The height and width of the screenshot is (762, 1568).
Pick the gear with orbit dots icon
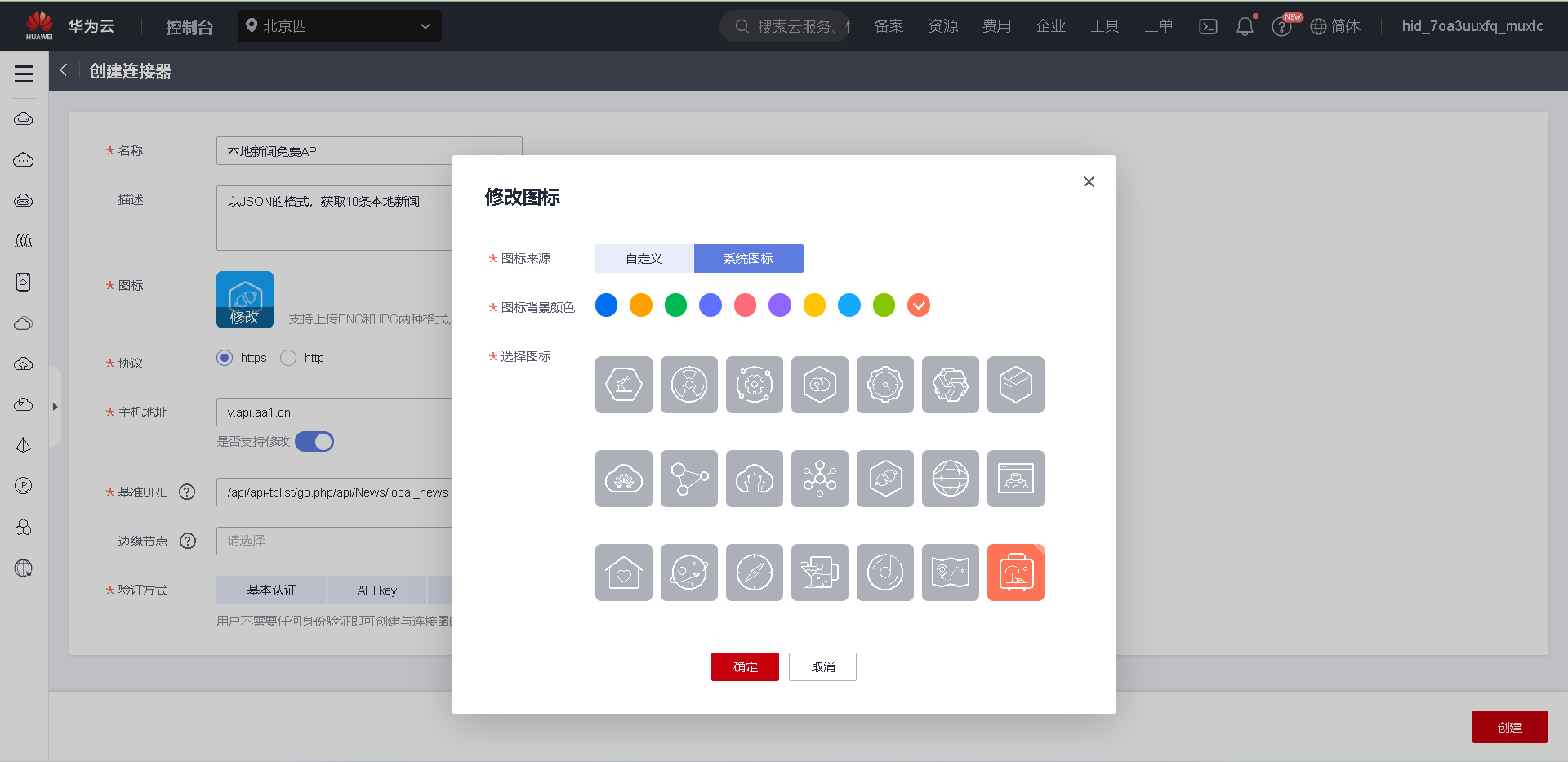point(755,385)
